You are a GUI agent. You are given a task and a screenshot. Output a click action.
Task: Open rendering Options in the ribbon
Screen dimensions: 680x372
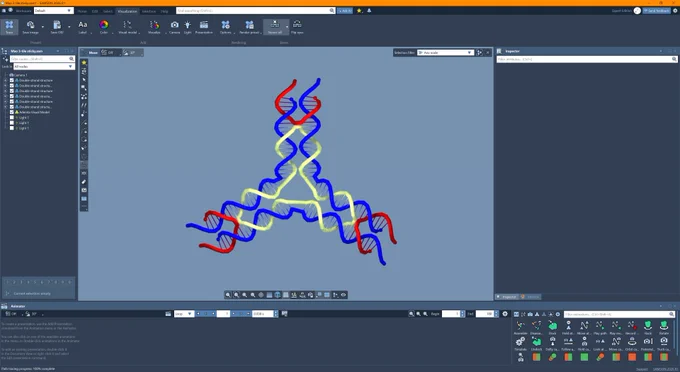pos(226,27)
